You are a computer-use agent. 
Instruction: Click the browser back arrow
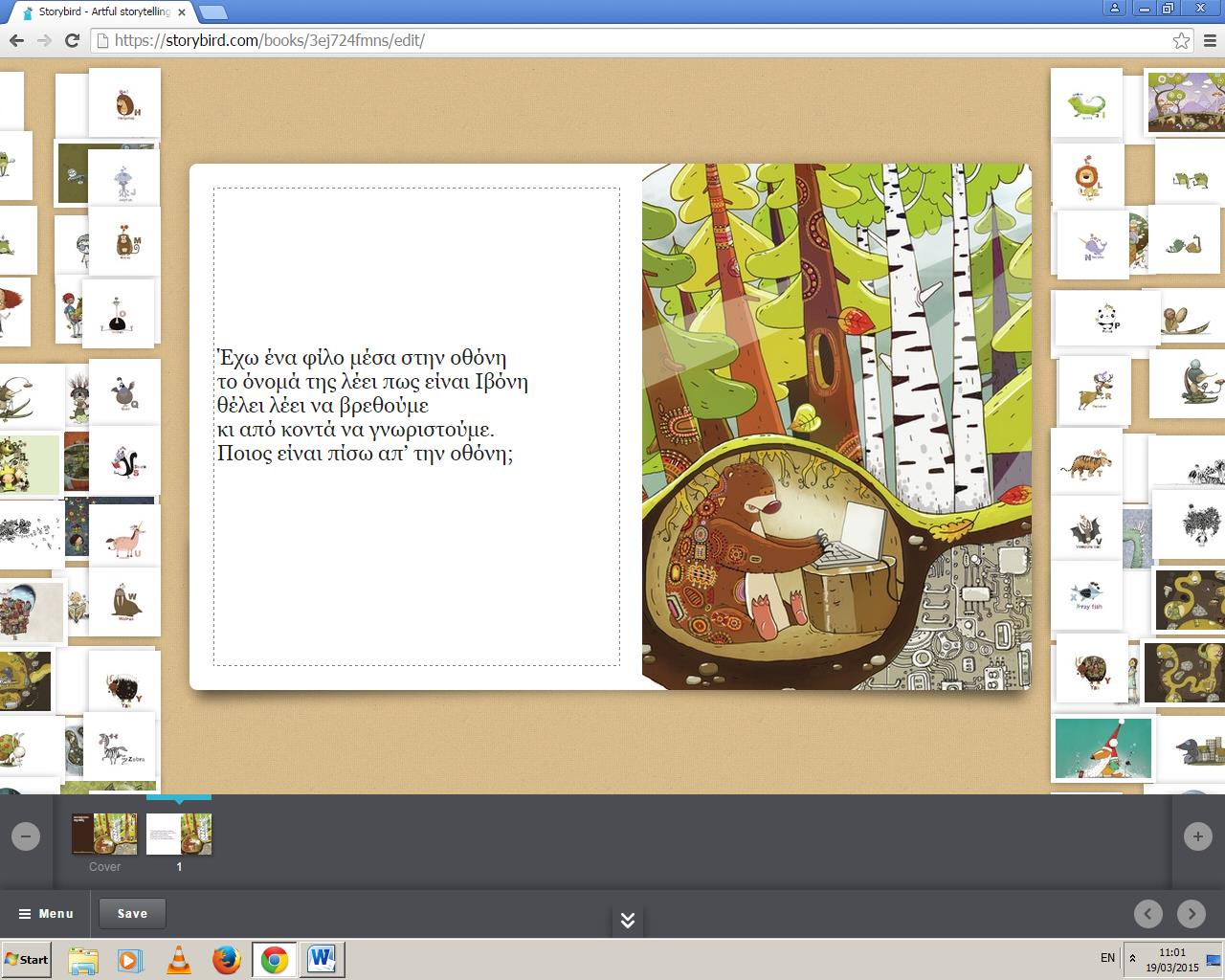[16, 40]
